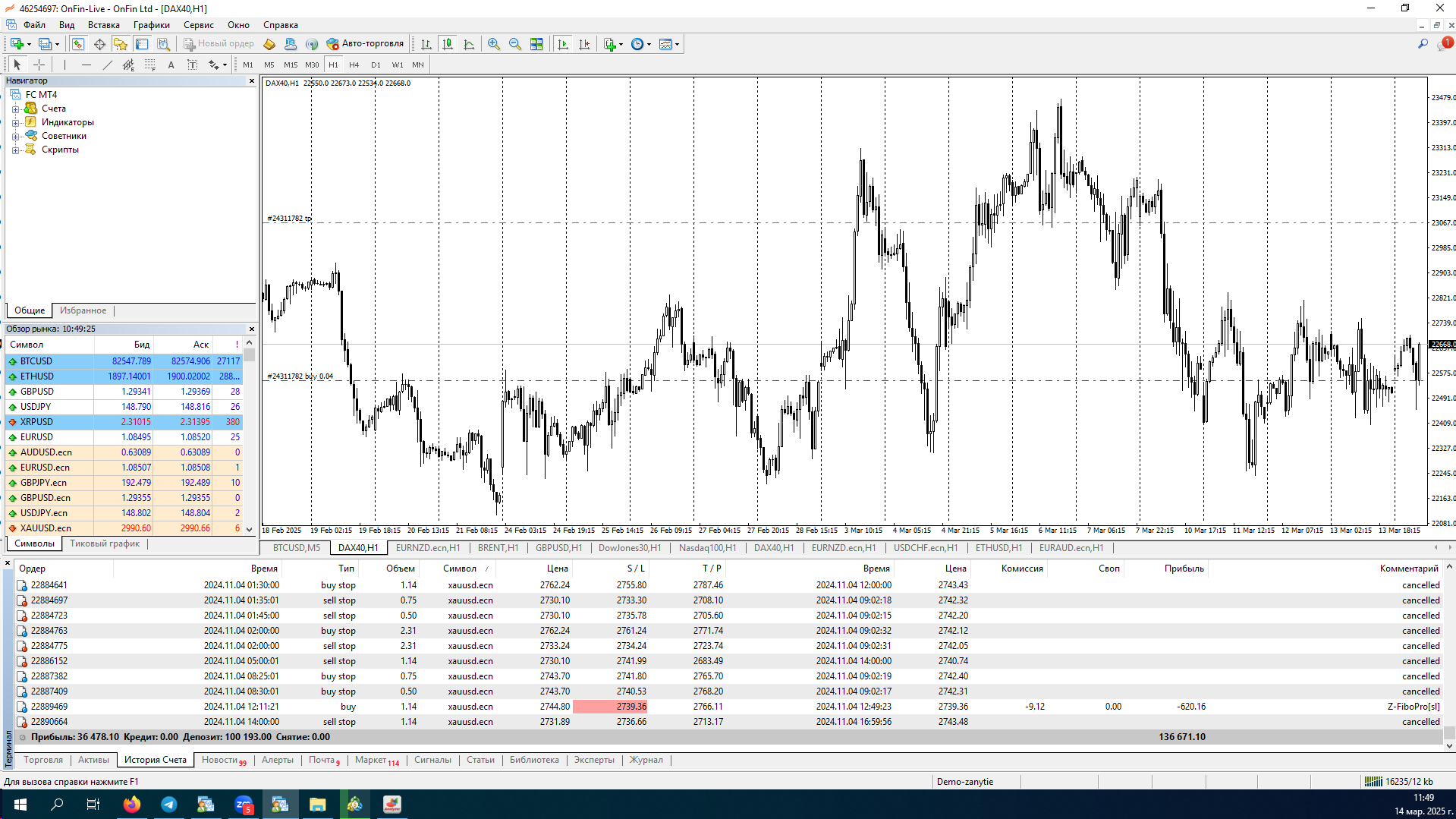Viewport: 1456px width, 819px height.
Task: Toggle the chart auto scroll button
Action: (x=563, y=44)
